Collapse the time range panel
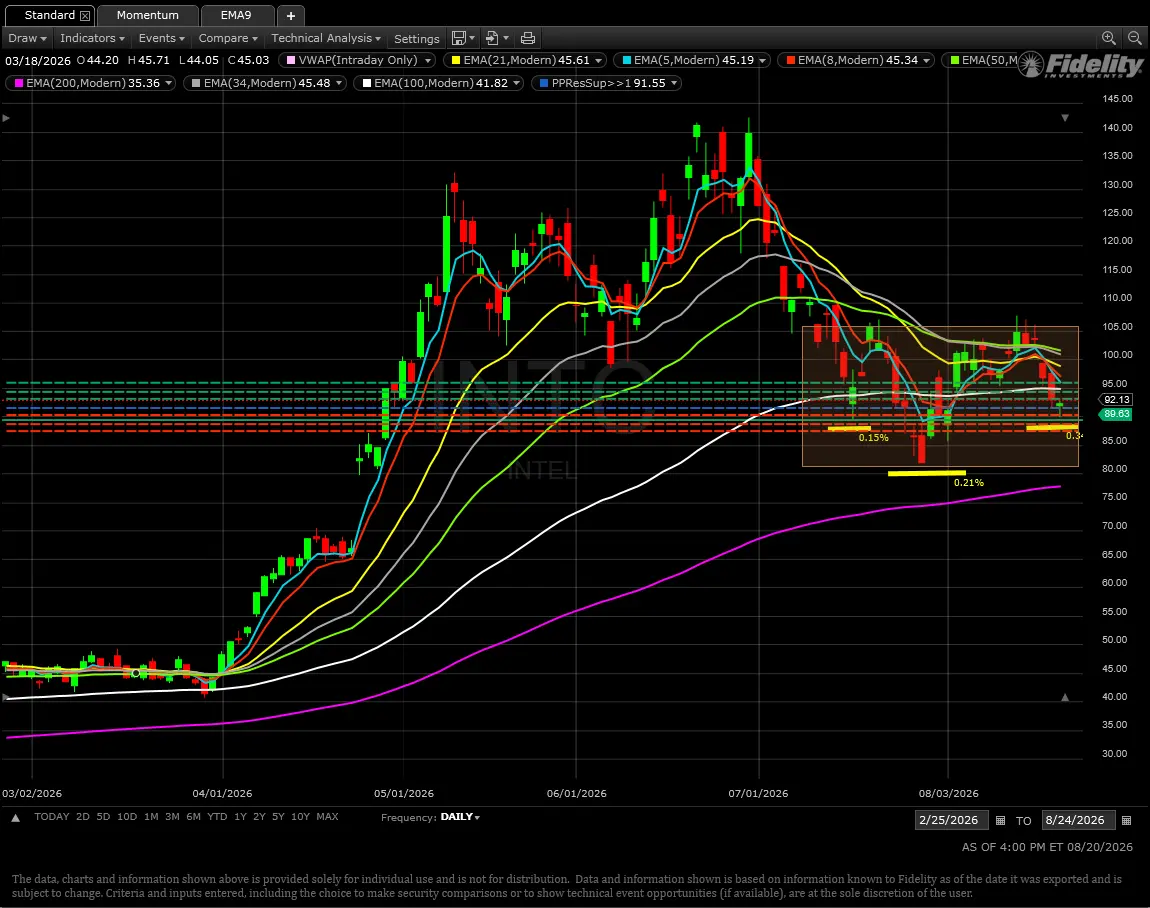The image size is (1150, 908). pos(15,818)
